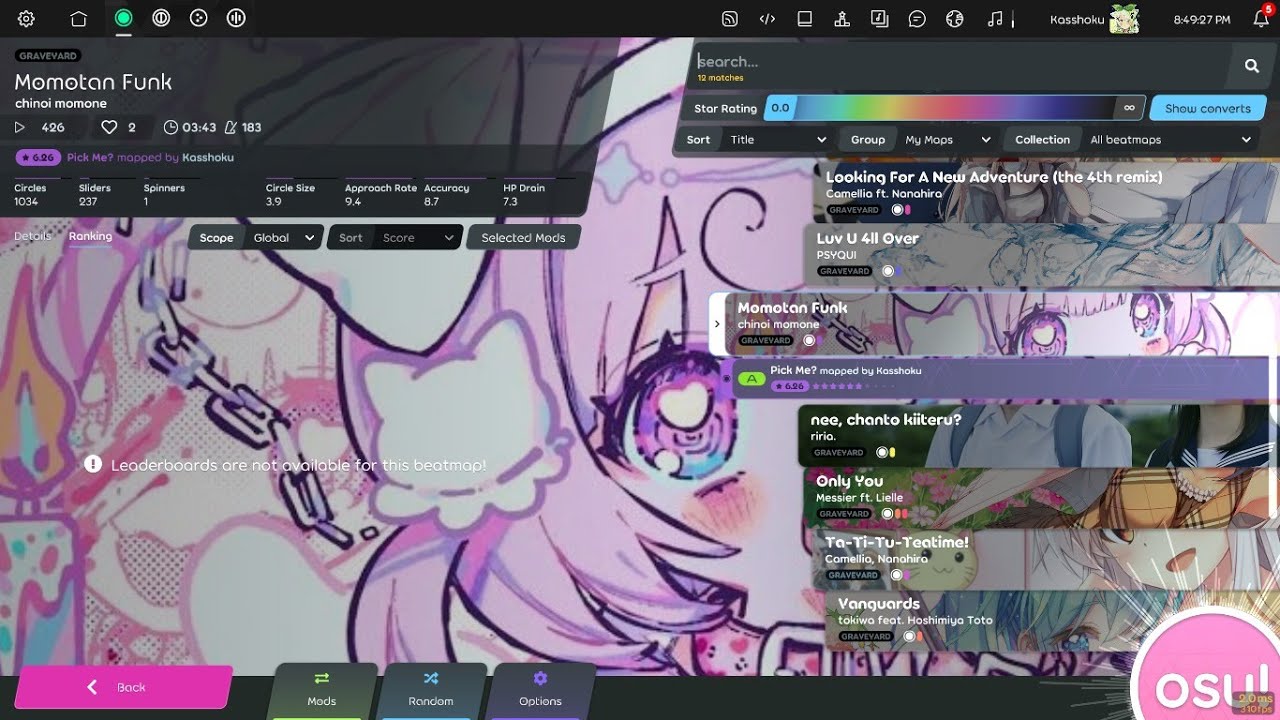Viewport: 1280px width, 720px height.
Task: Select nee, chanto kiiteru? beatmap
Action: tap(1040, 436)
